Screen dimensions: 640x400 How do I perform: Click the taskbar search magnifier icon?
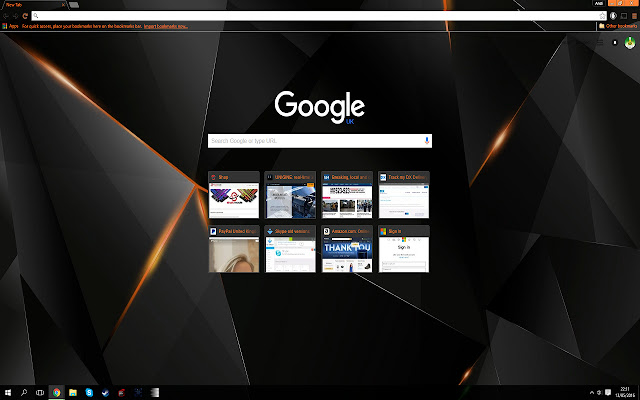(x=24, y=393)
